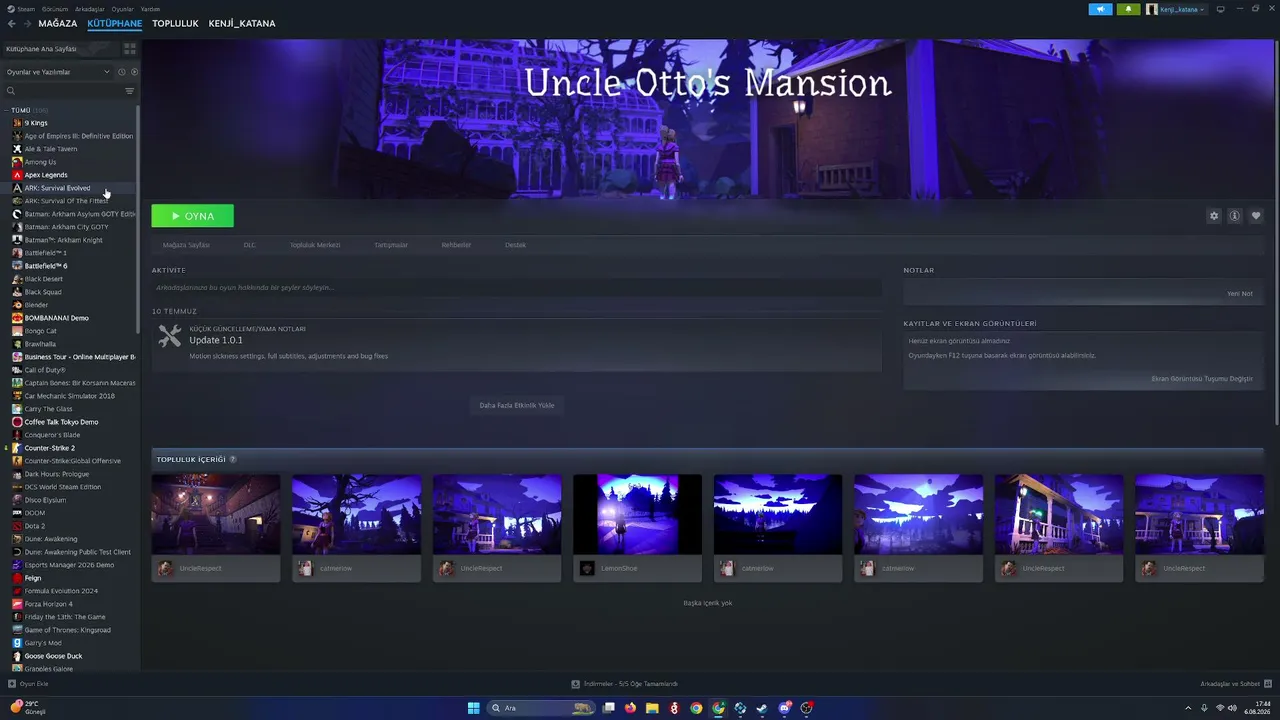Open the green notifications bell
The image size is (1280, 720).
click(x=1129, y=9)
